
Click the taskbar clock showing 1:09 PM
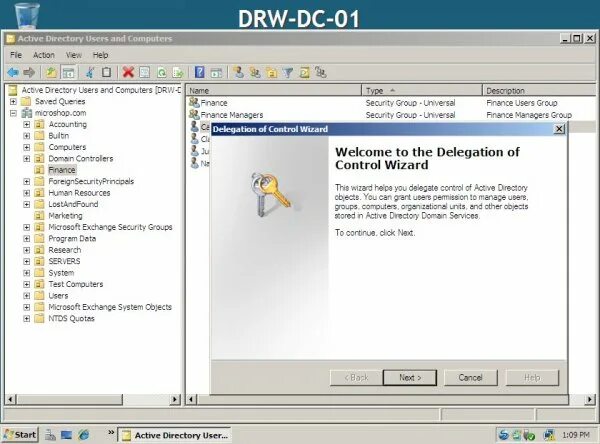click(x=576, y=435)
